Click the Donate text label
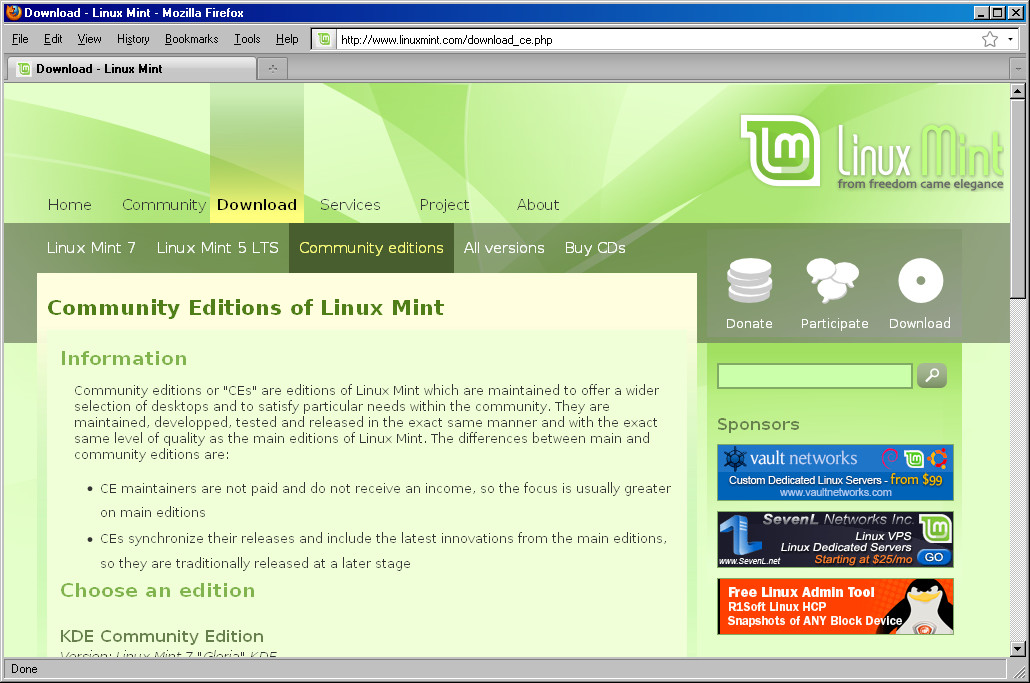 (749, 323)
